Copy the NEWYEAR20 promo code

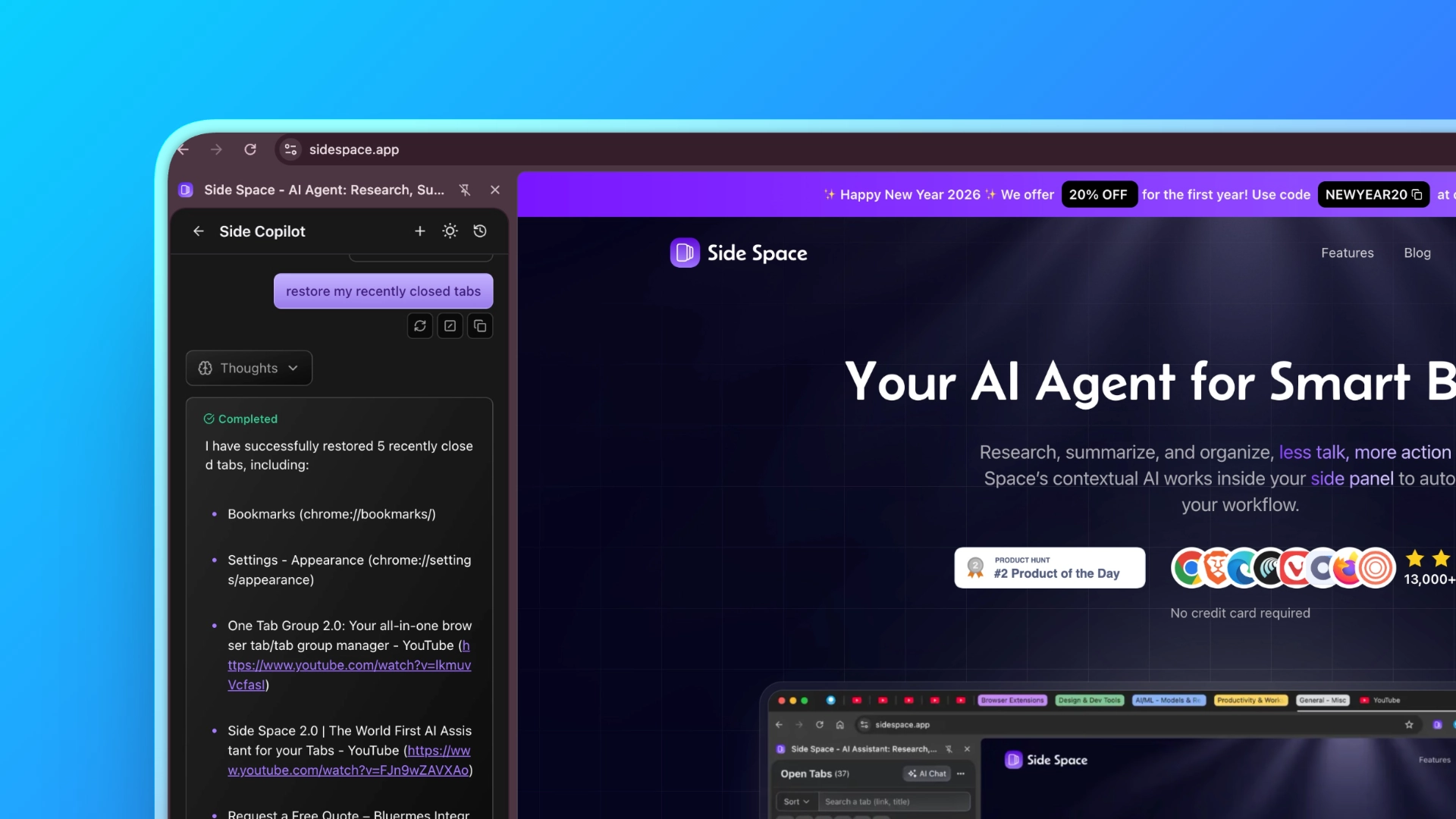click(x=1417, y=195)
